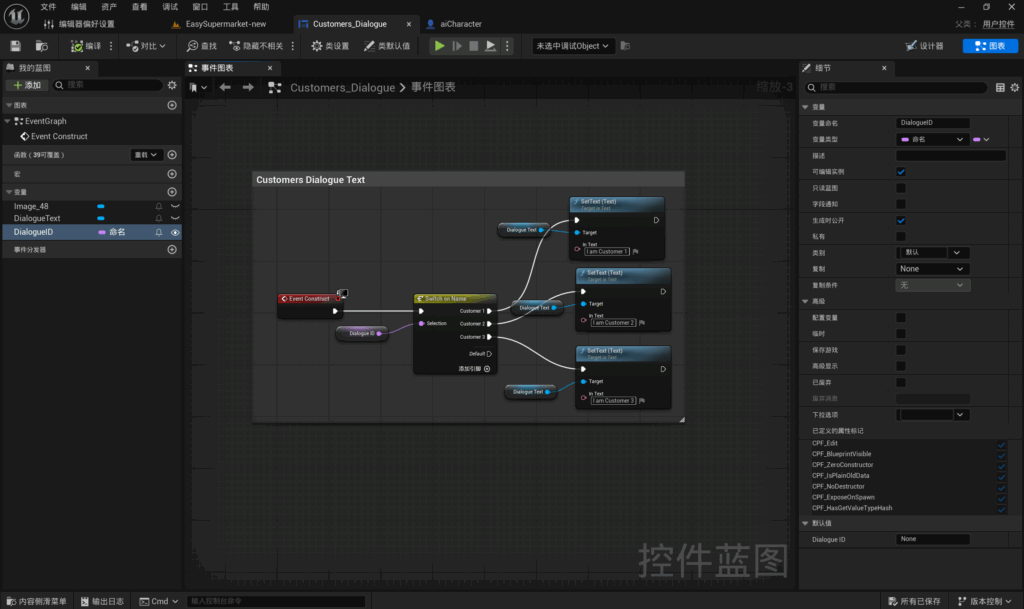Add new variable with plus in 变量 row

172,192
